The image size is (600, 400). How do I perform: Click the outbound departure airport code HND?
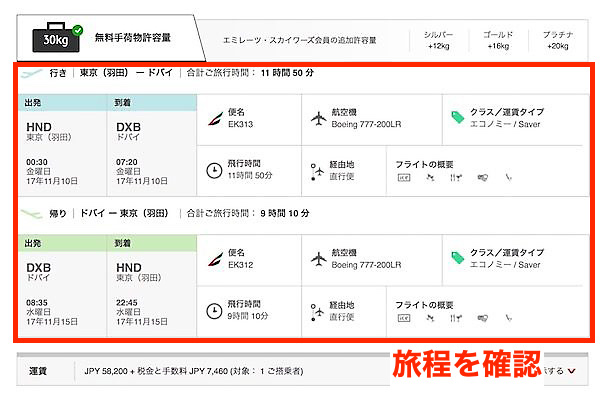point(39,127)
